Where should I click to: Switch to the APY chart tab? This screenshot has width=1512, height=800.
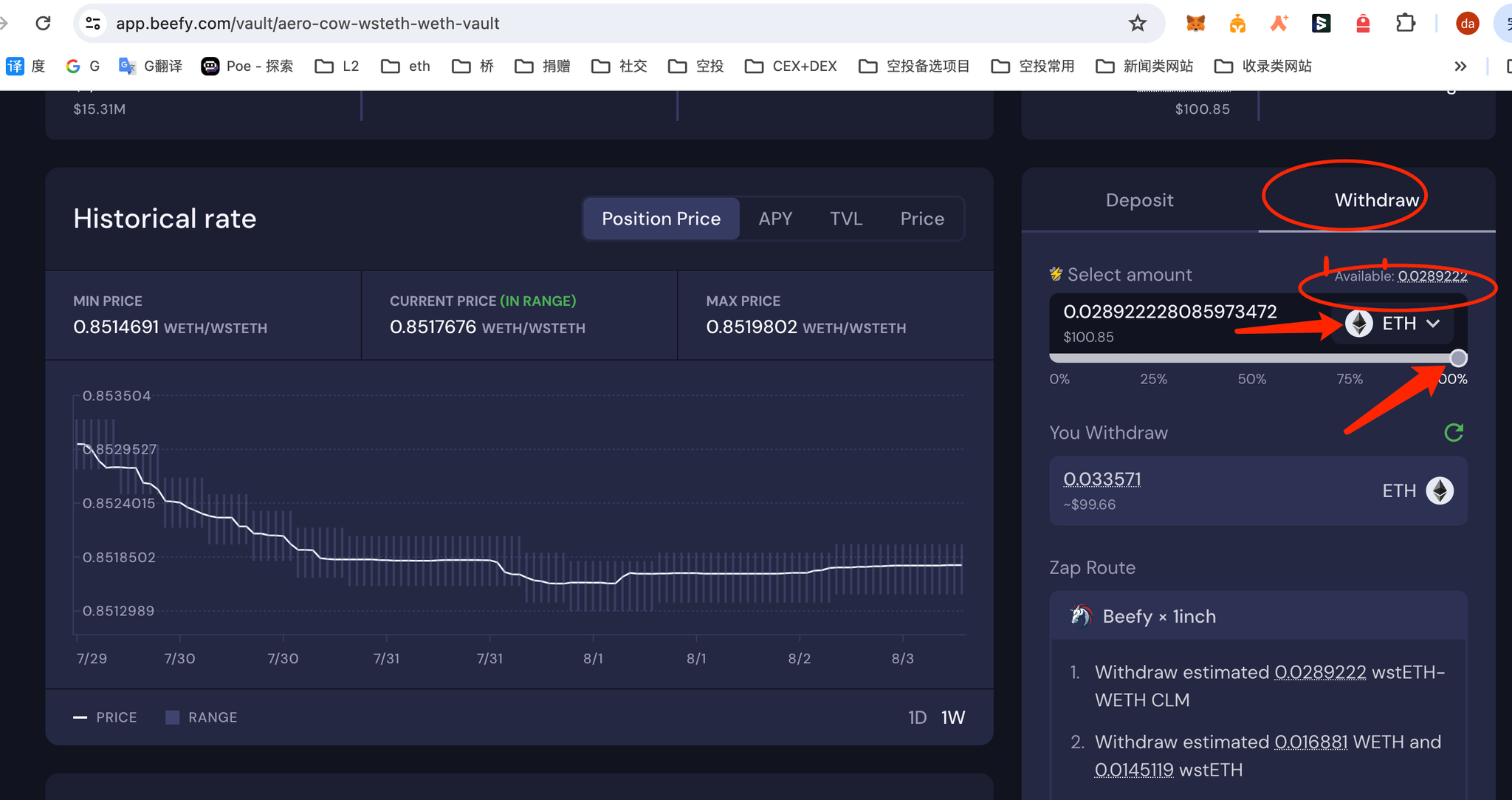[775, 219]
